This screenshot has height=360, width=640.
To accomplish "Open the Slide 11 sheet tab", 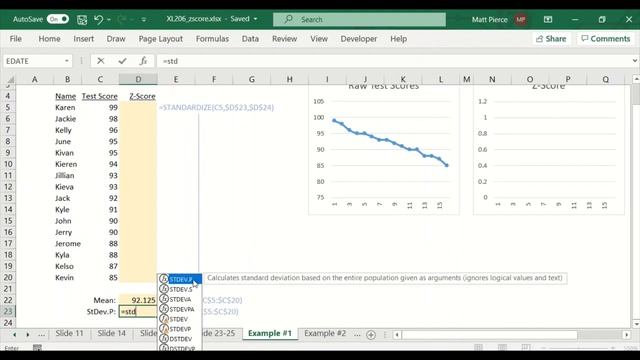I will [x=69, y=333].
